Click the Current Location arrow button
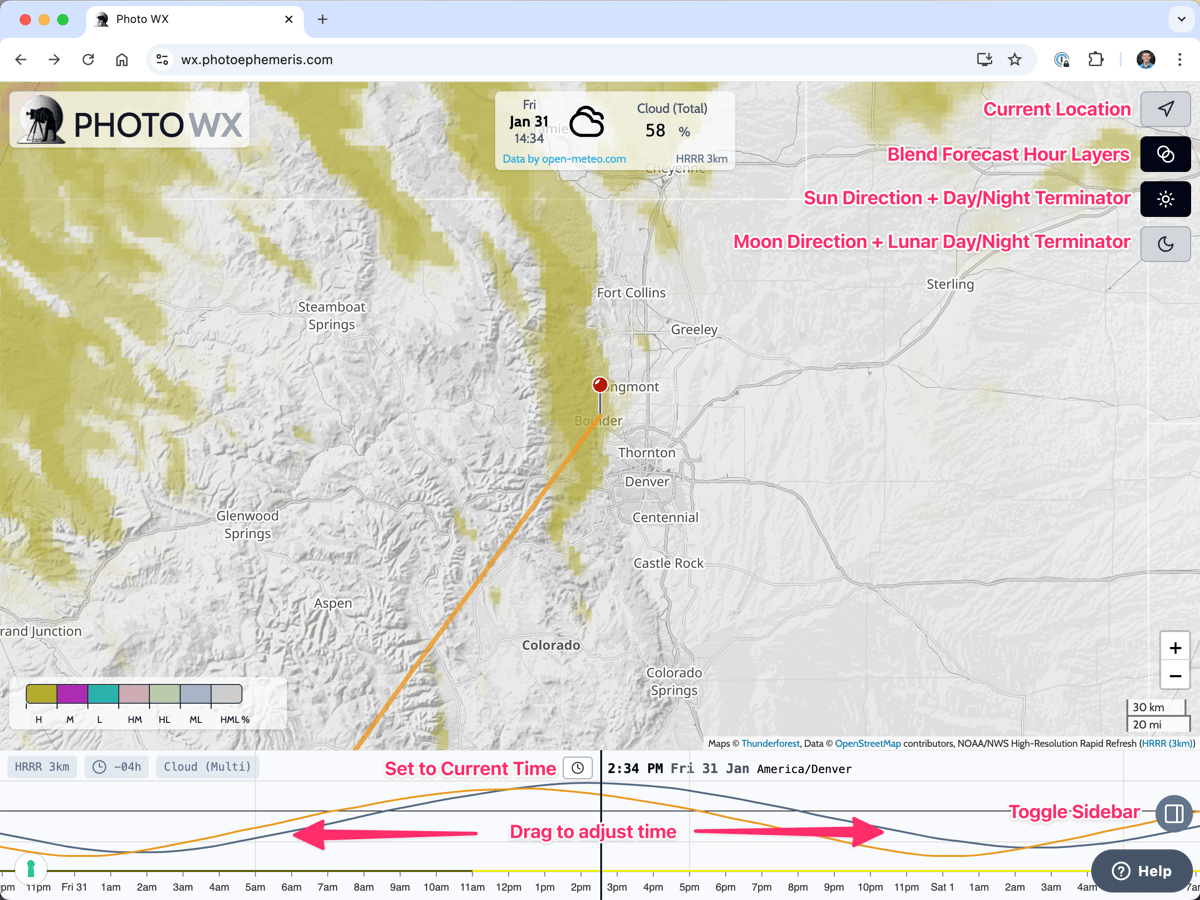 click(x=1166, y=109)
